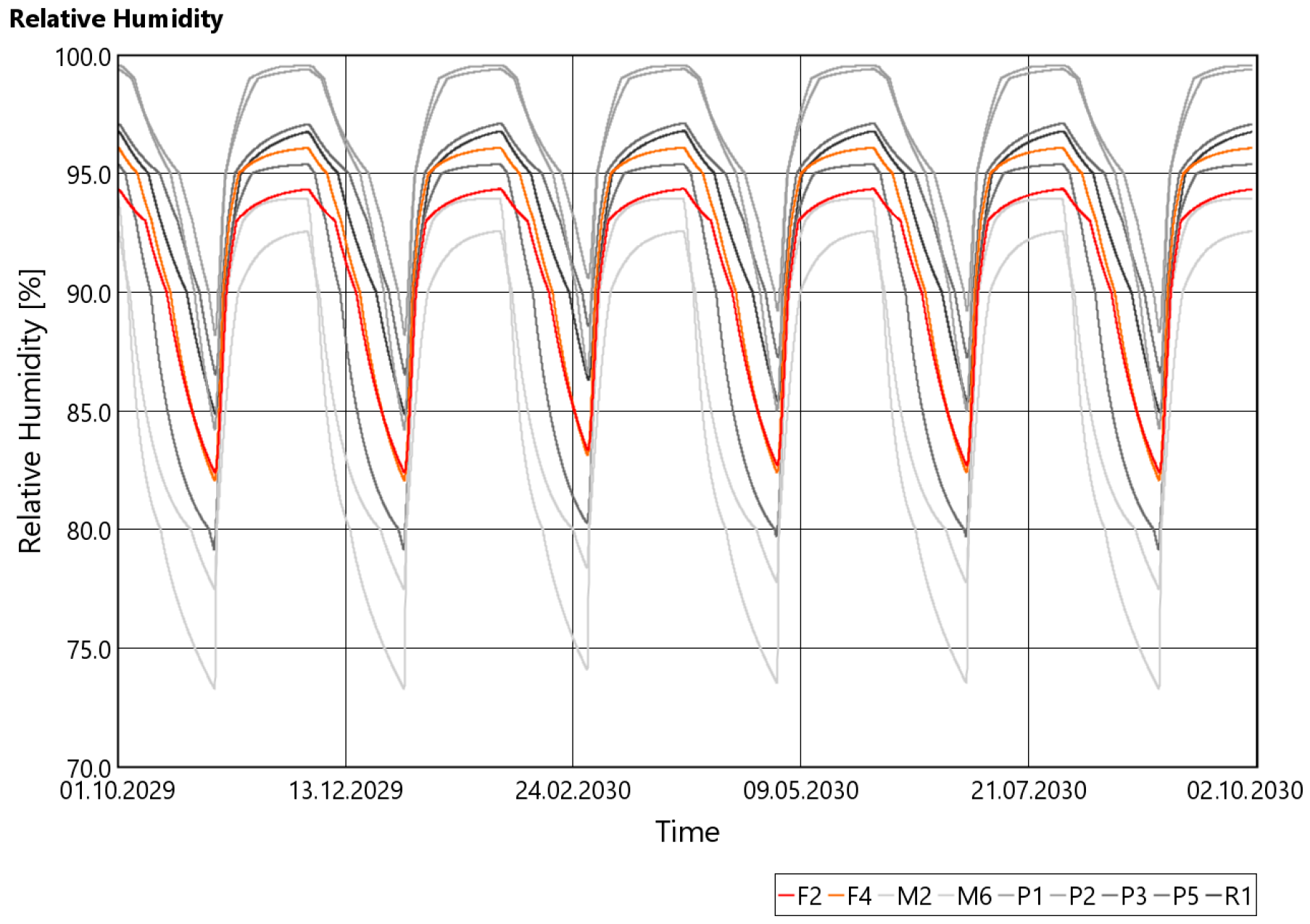Click the 90.0 y-axis tick label
Viewport: 1310px width, 924px height.
point(88,294)
